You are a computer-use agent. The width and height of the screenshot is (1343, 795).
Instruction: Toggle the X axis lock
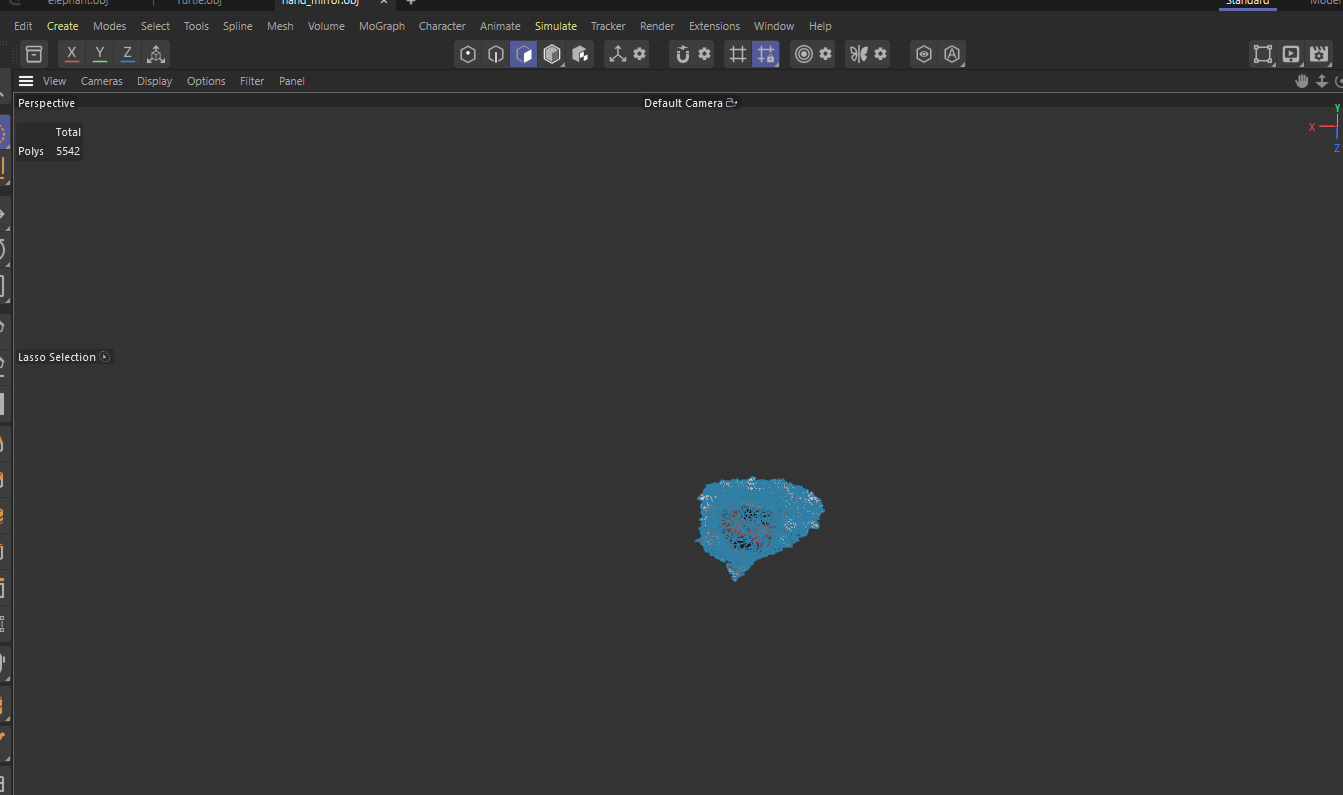click(x=70, y=53)
